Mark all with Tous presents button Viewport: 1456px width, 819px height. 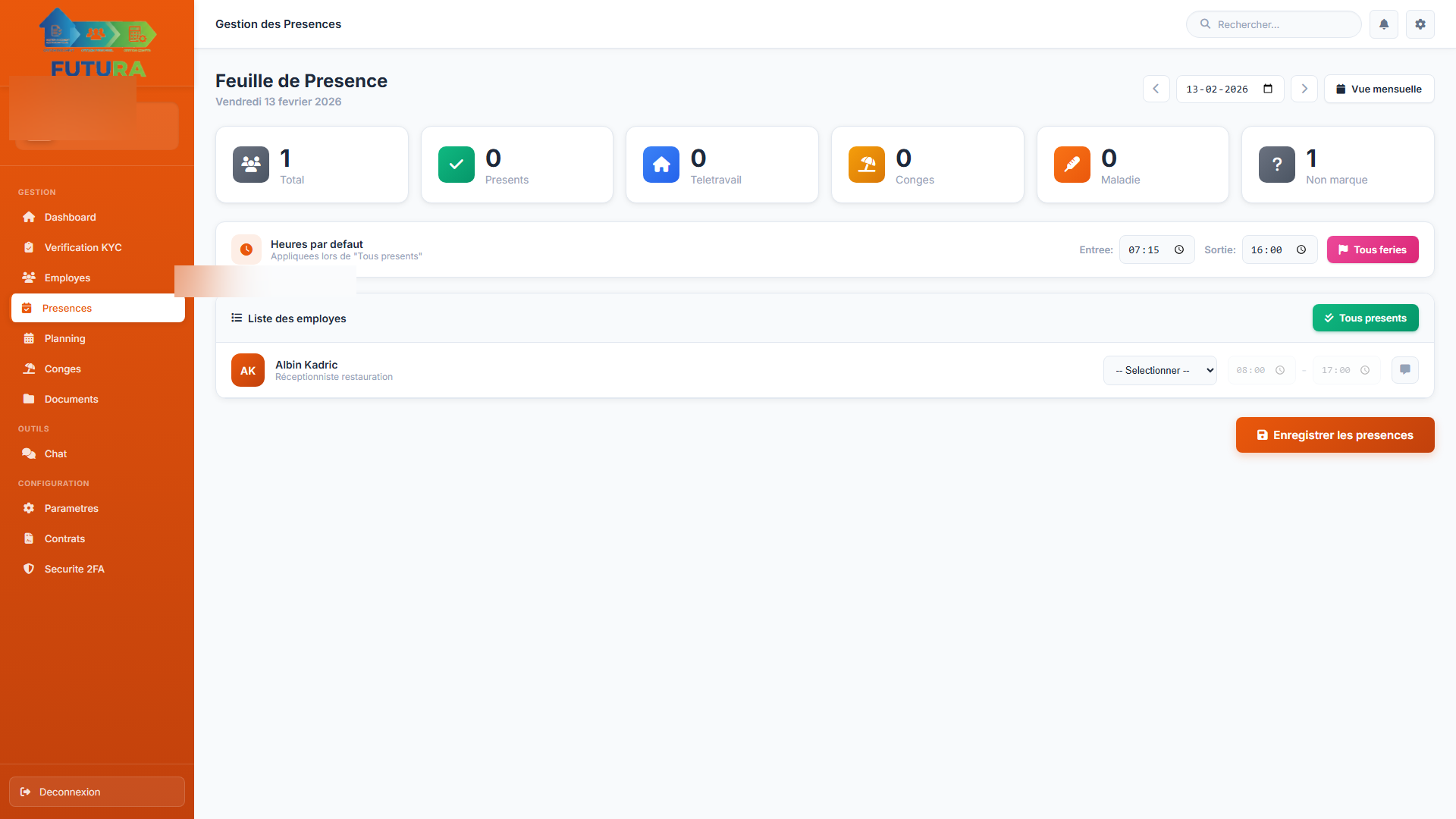click(1365, 318)
